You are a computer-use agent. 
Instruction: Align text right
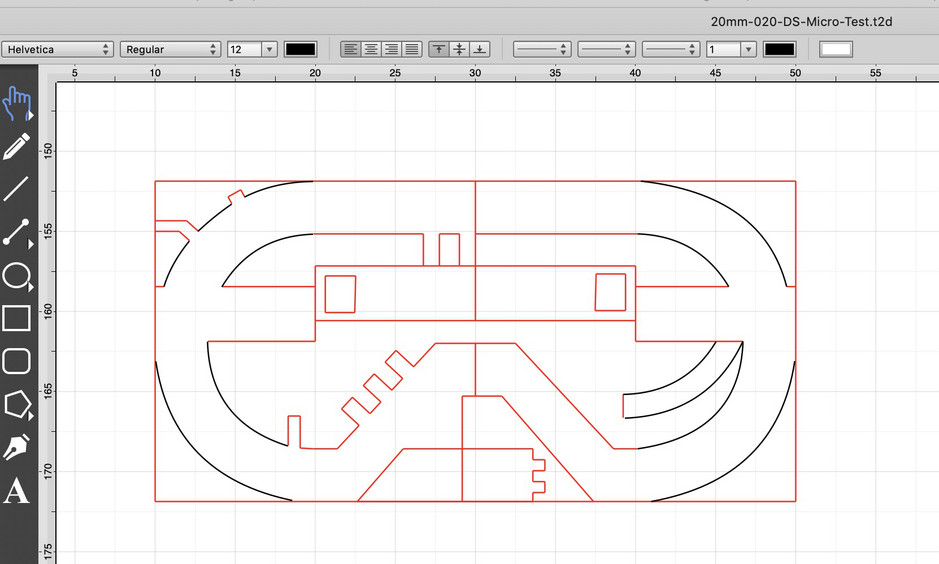point(392,49)
